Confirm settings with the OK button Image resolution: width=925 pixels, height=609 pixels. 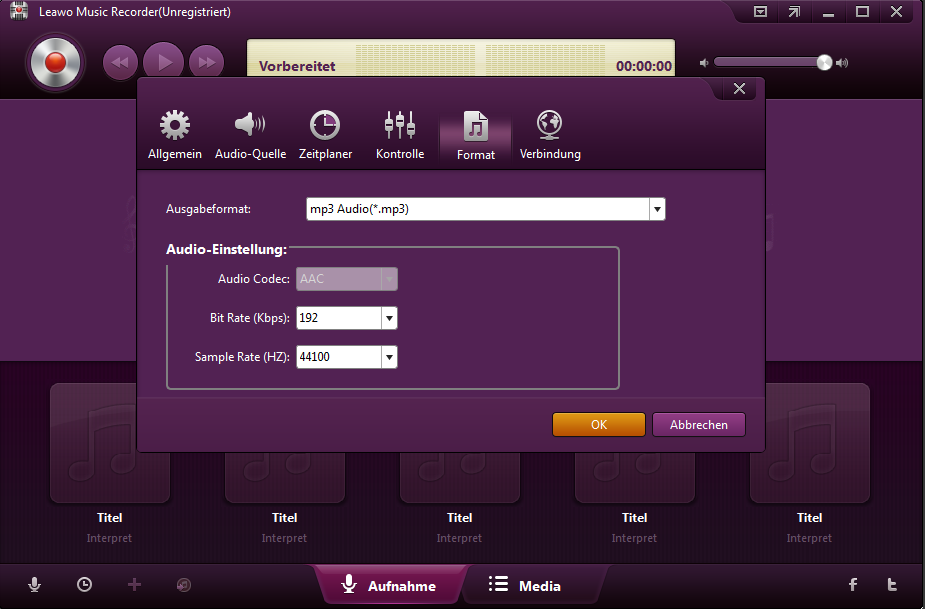[599, 425]
